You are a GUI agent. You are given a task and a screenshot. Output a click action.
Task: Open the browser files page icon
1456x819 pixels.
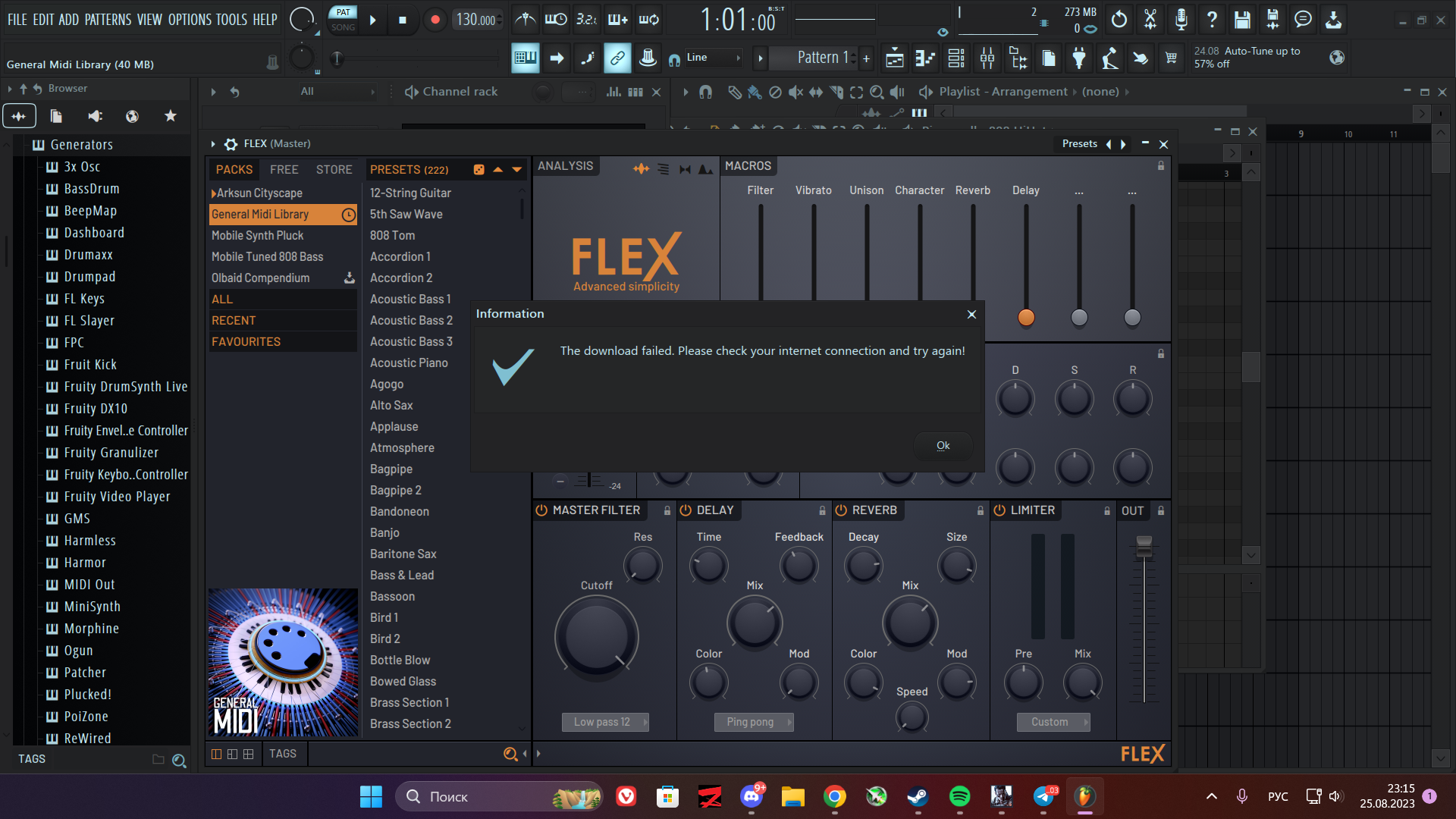(56, 116)
